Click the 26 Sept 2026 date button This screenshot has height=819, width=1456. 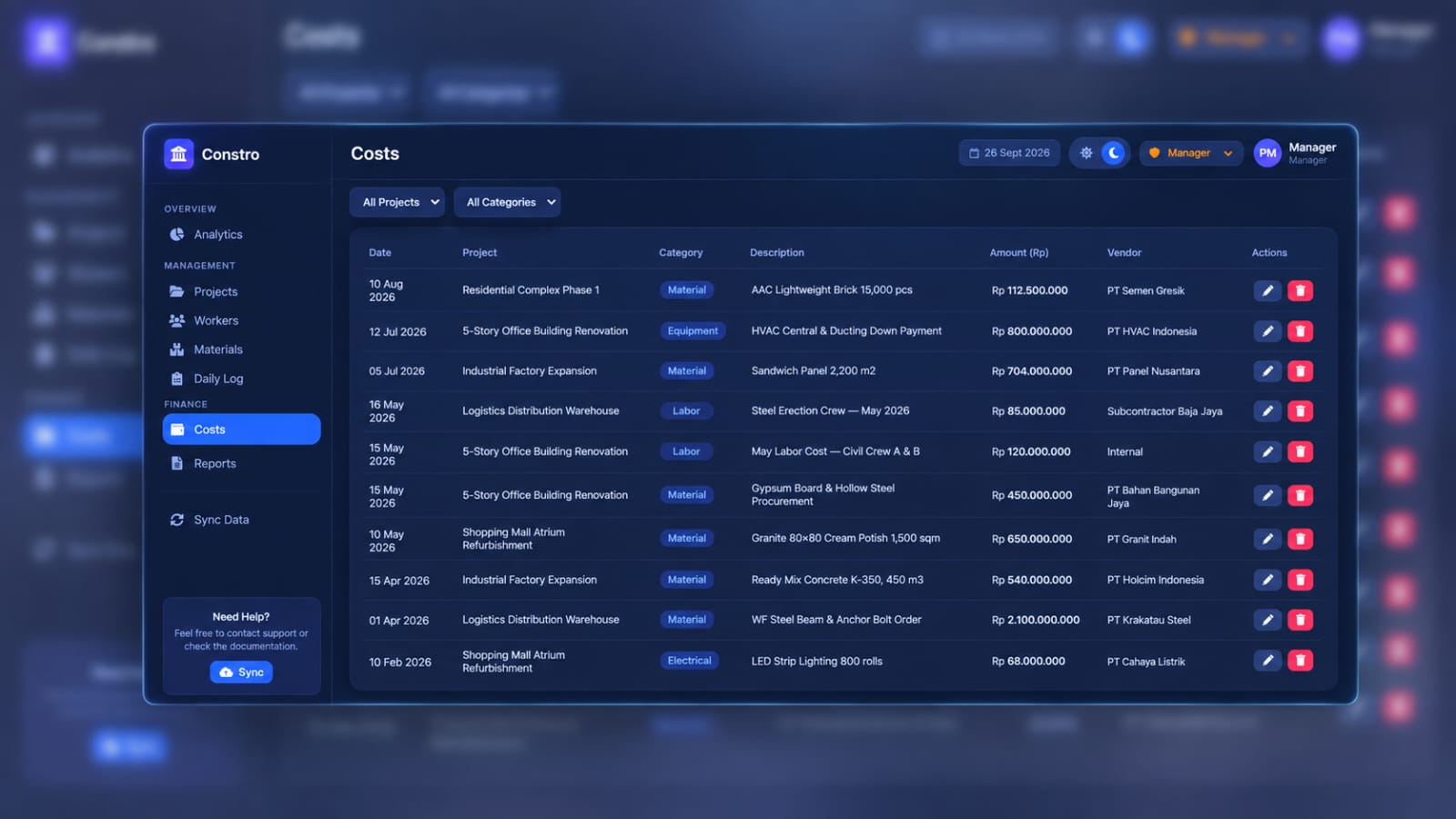[x=1009, y=153]
